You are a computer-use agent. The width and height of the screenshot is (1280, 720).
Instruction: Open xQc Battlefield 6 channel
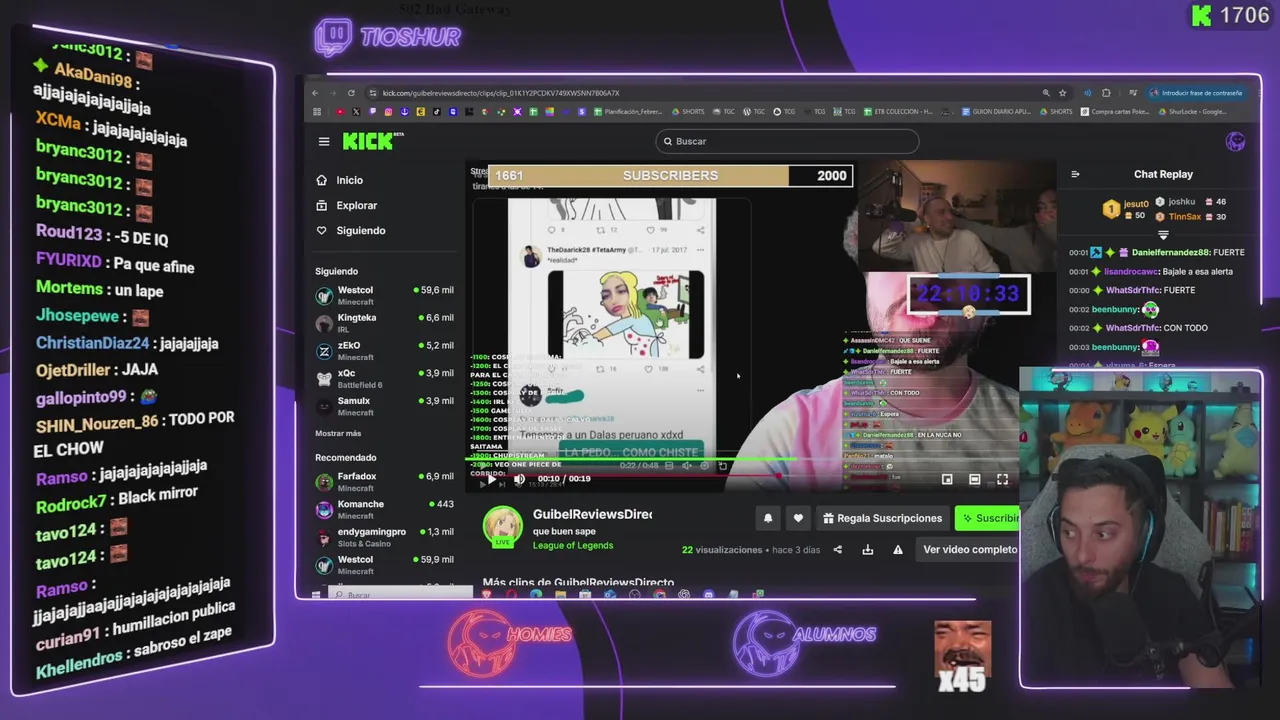point(385,378)
